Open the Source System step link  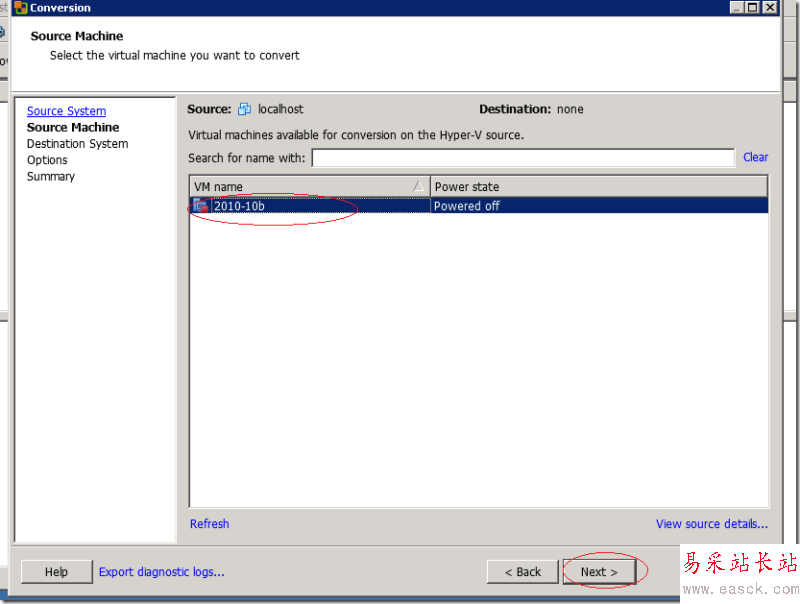pos(66,111)
